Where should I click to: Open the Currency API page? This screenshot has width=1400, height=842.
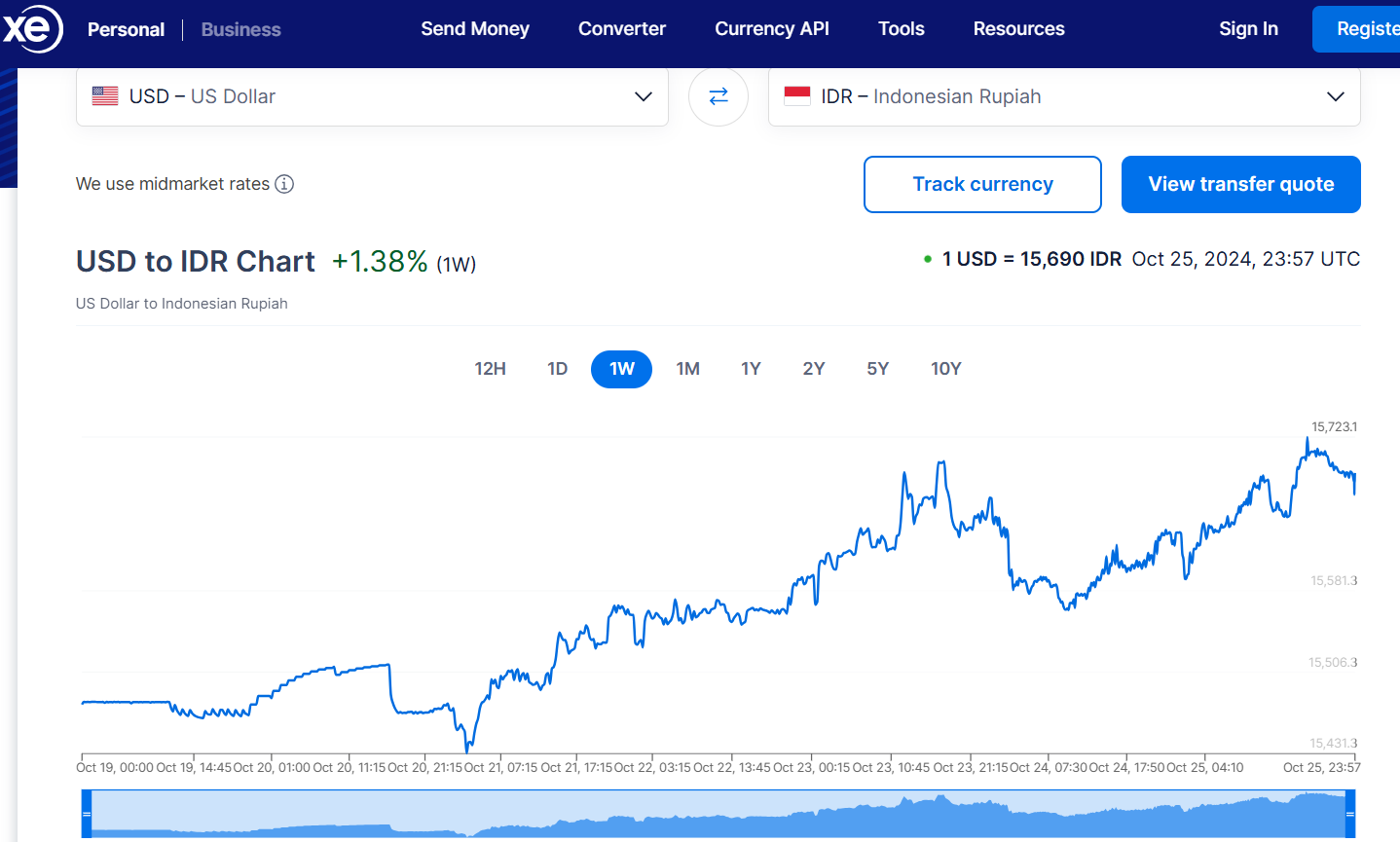click(772, 29)
